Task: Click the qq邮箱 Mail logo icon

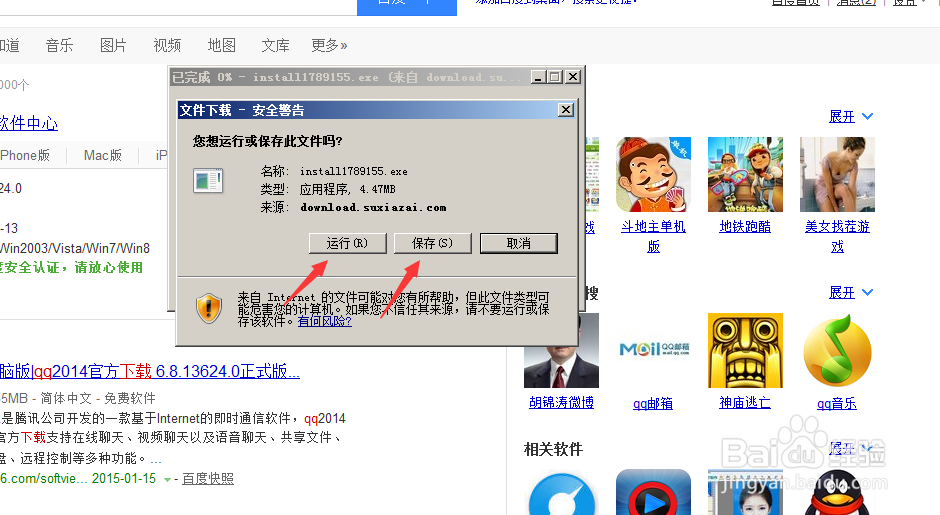Action: [x=653, y=350]
